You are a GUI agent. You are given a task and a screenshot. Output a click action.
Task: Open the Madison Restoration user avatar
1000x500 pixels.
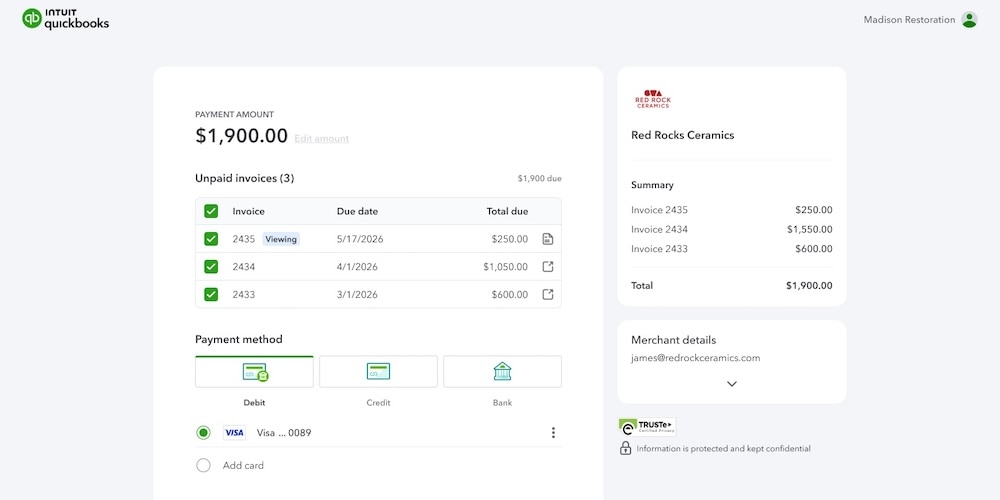pos(969,20)
